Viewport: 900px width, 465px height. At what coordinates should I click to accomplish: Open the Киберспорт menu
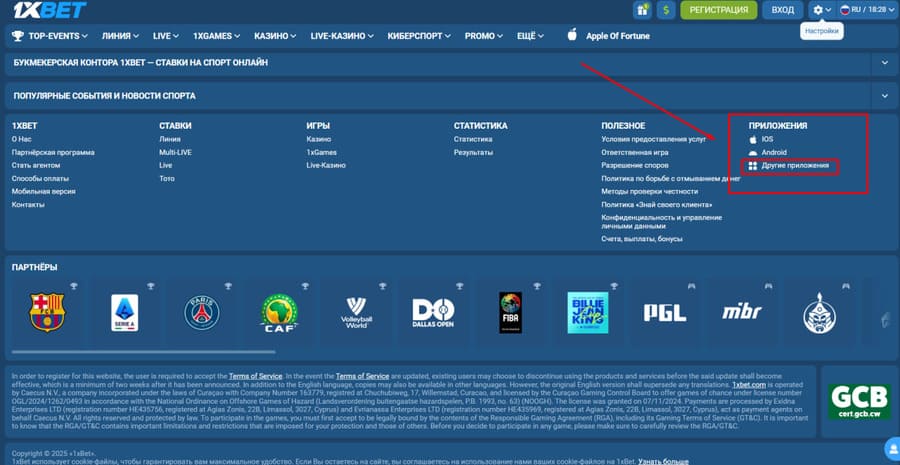click(419, 36)
